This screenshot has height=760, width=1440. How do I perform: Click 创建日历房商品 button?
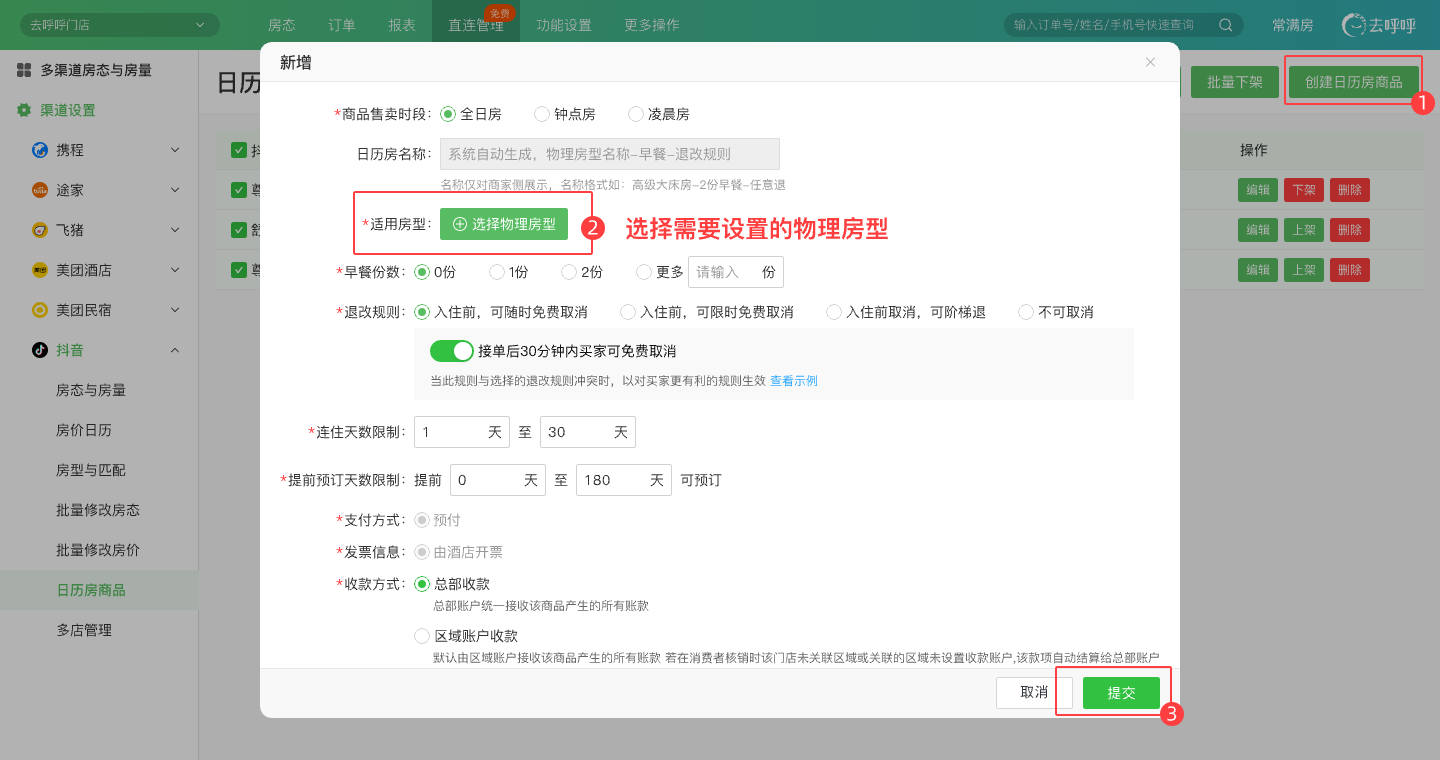click(x=1354, y=82)
